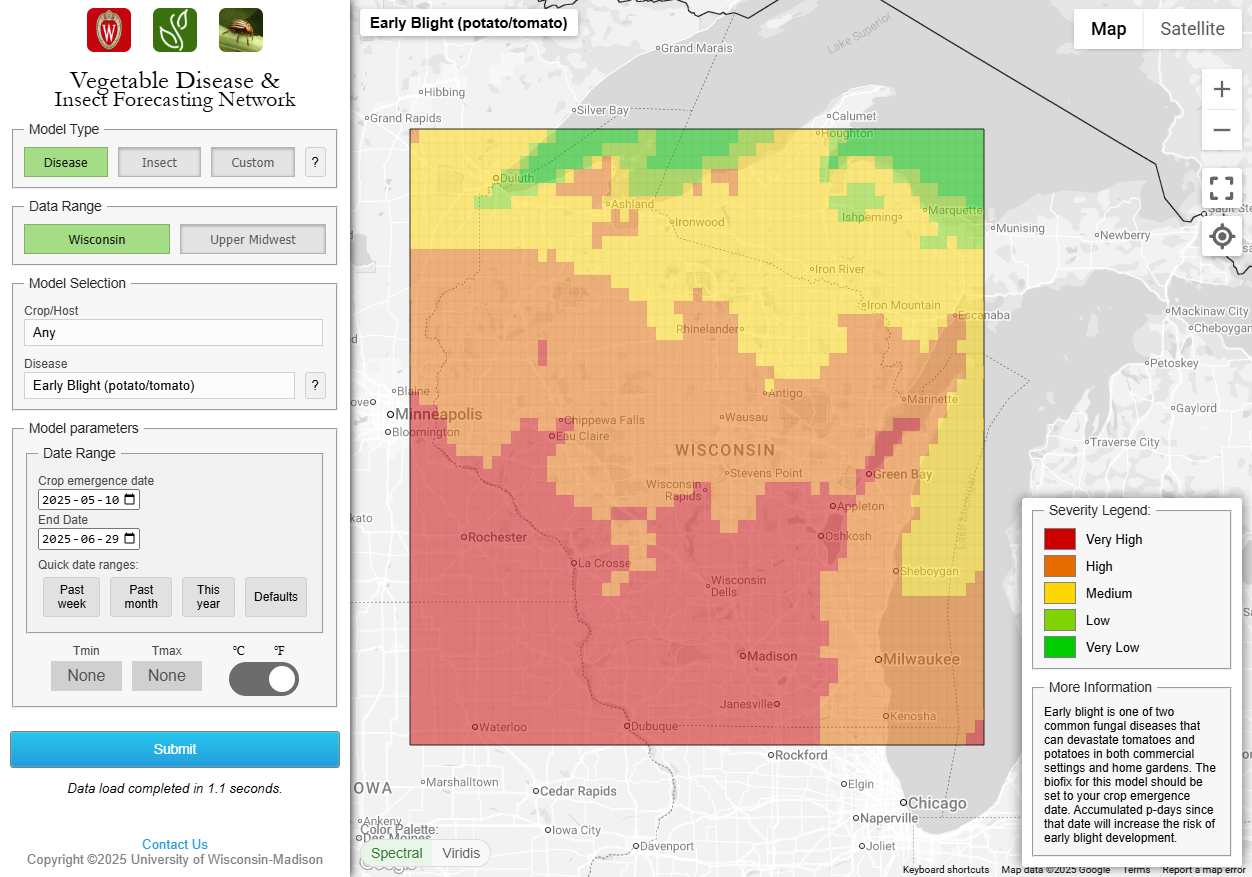Click the beetle insect photo icon
The width and height of the screenshot is (1252, 877).
tap(241, 30)
